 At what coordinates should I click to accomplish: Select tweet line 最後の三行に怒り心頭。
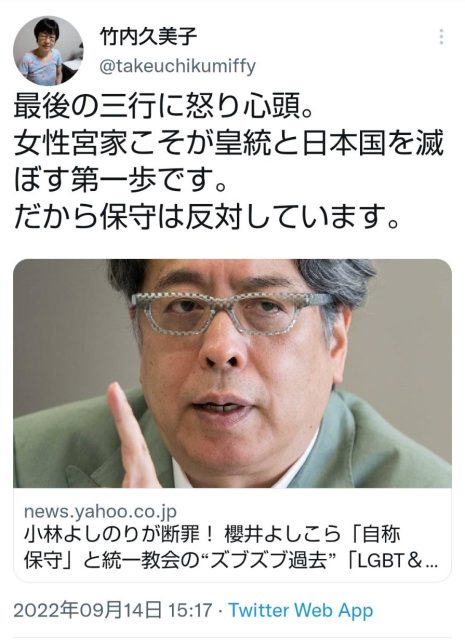click(164, 109)
